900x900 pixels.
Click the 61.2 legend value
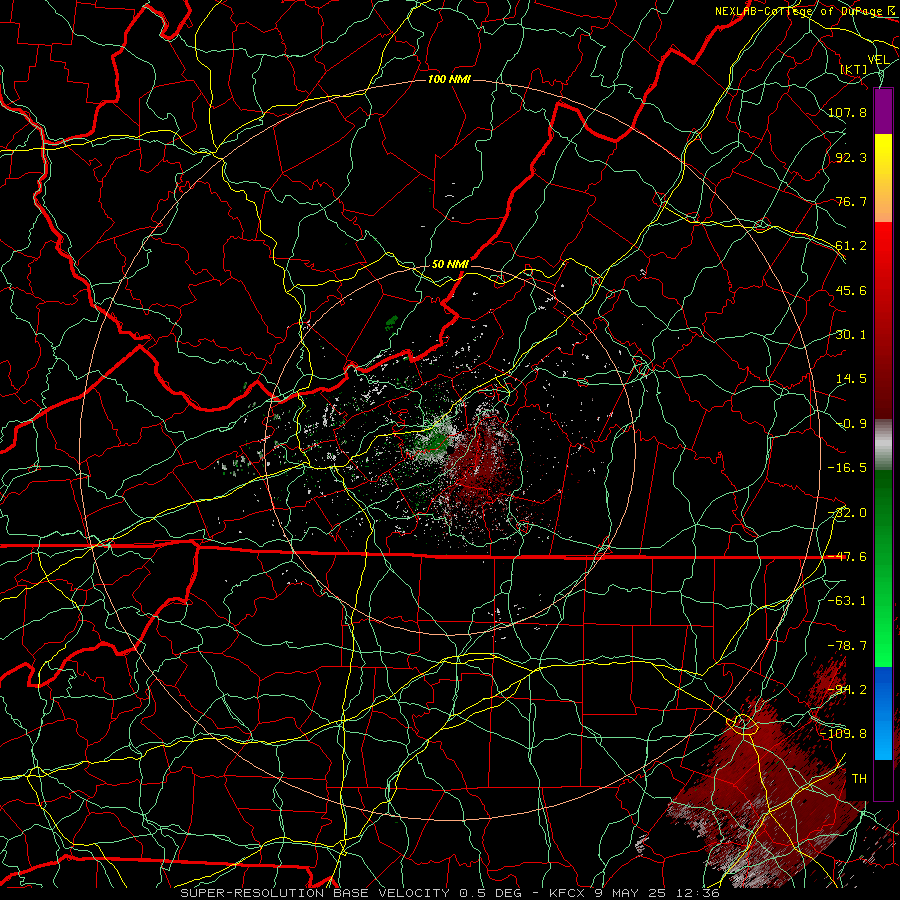click(851, 246)
